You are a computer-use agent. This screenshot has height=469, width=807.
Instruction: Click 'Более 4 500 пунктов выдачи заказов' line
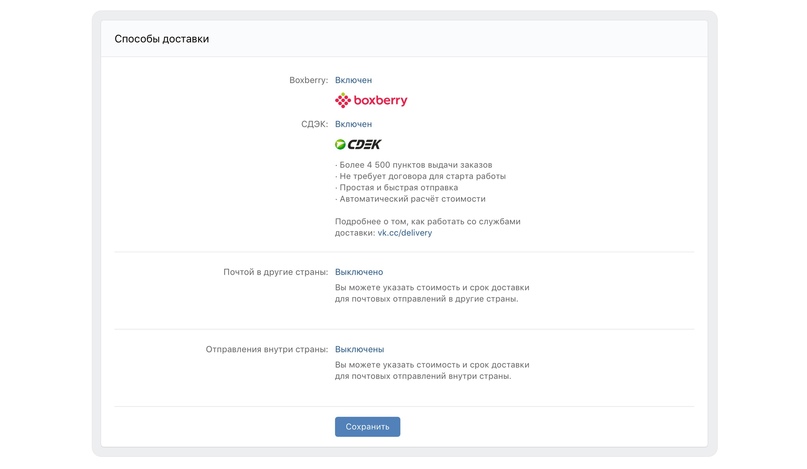pyautogui.click(x=414, y=165)
